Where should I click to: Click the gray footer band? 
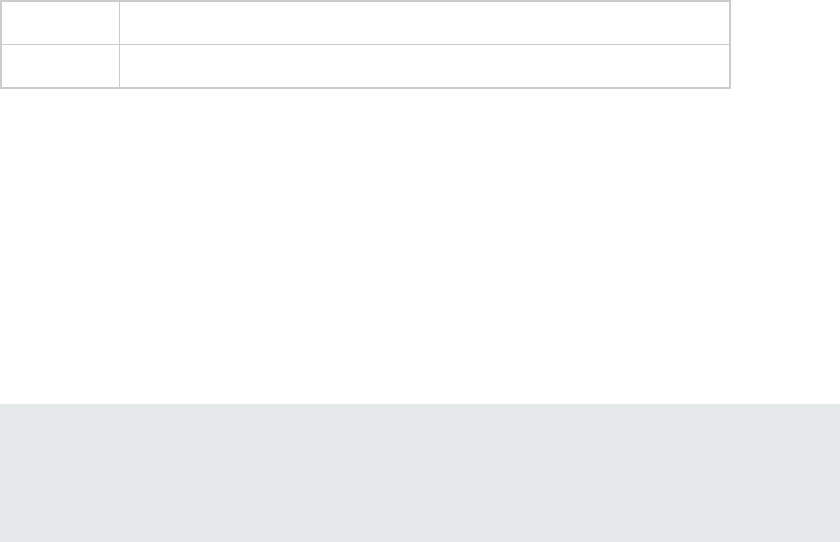[x=420, y=473]
